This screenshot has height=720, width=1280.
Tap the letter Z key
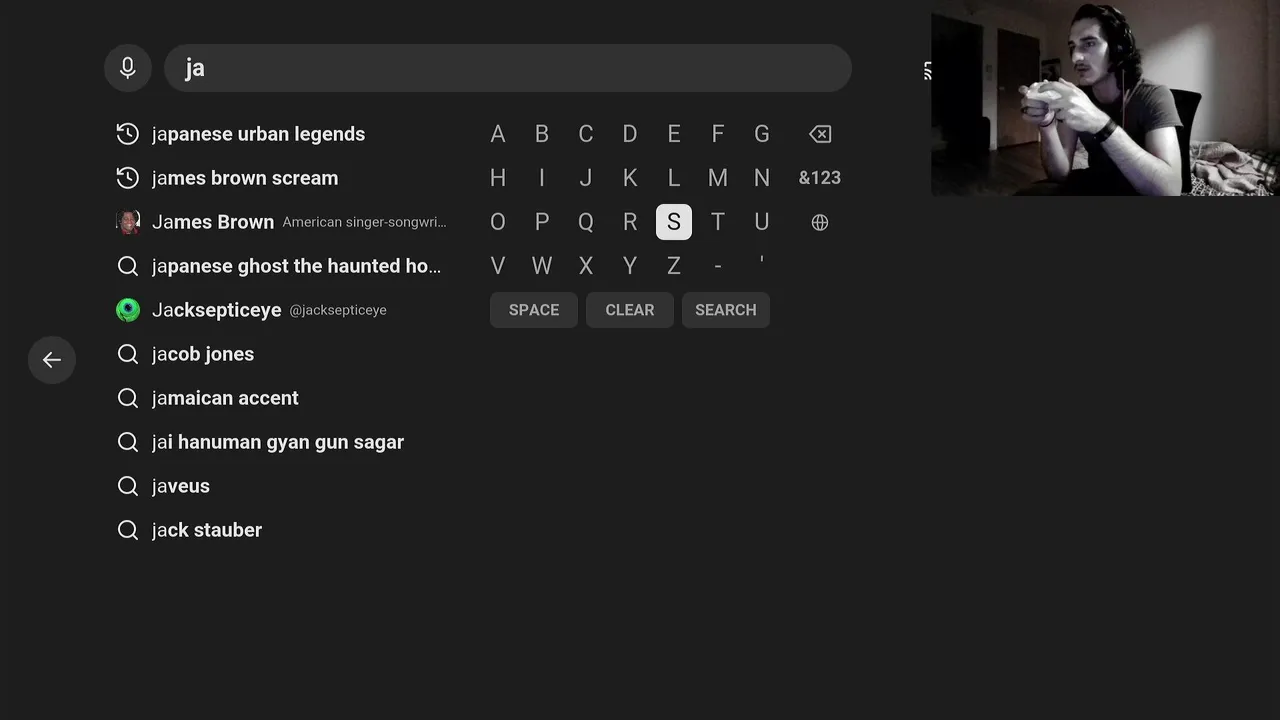point(674,266)
